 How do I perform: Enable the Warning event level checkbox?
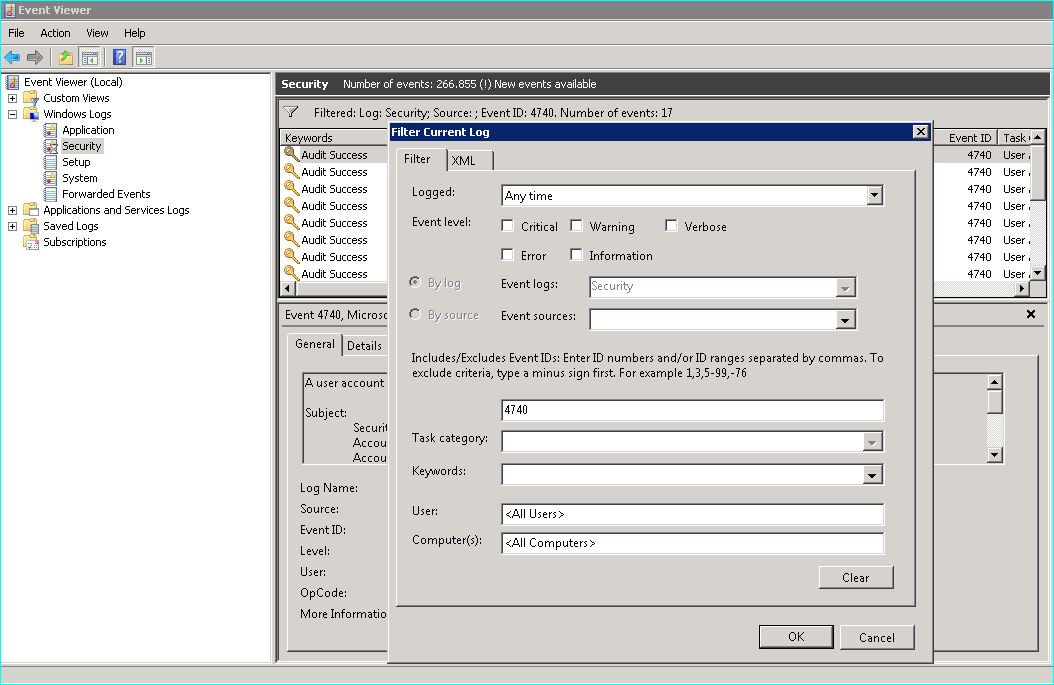[x=576, y=226]
